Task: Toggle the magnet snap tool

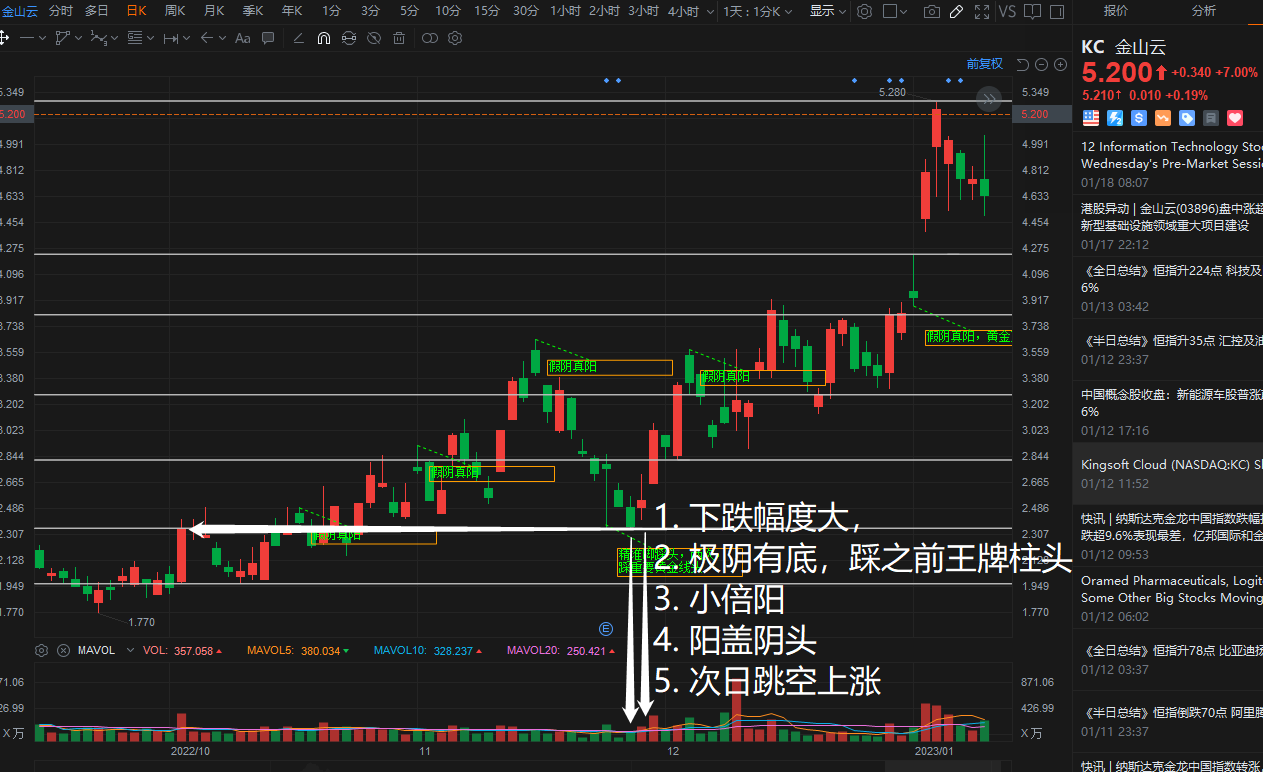Action: click(x=323, y=38)
